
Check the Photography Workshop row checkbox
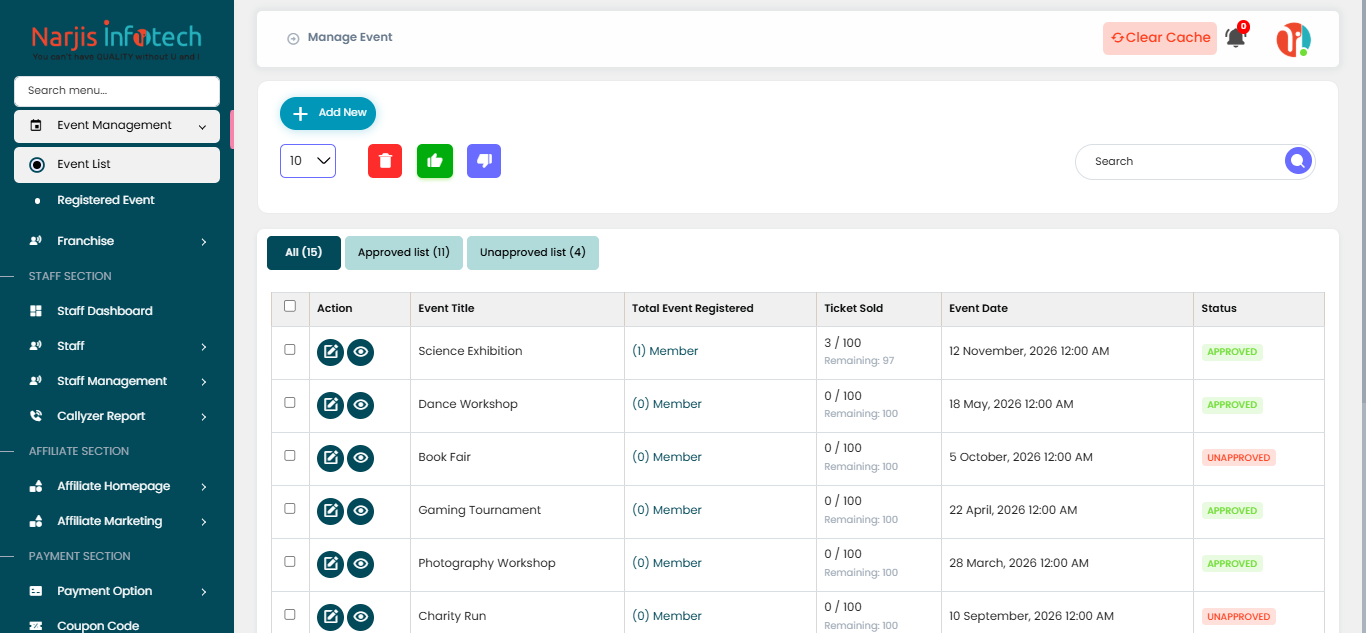click(290, 562)
